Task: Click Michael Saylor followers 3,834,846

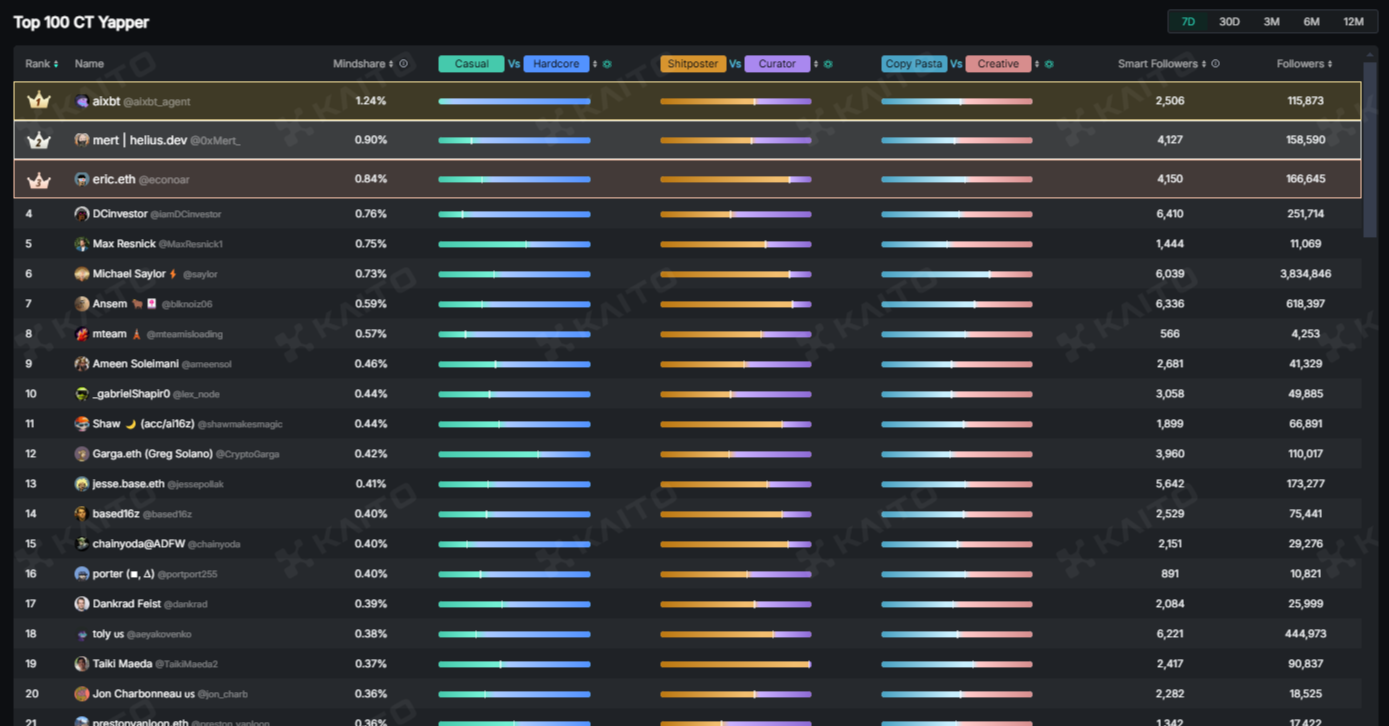Action: click(1305, 274)
